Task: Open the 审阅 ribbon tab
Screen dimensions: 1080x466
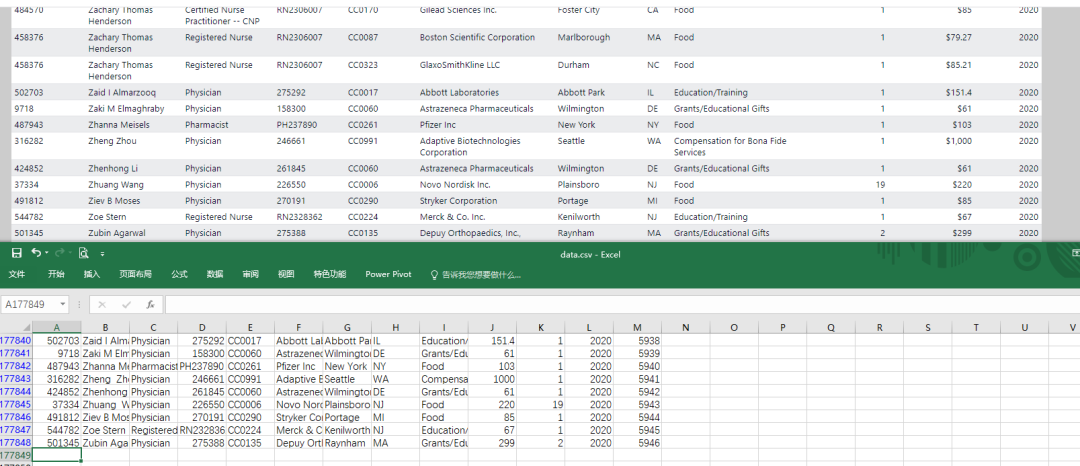Action: 250,274
